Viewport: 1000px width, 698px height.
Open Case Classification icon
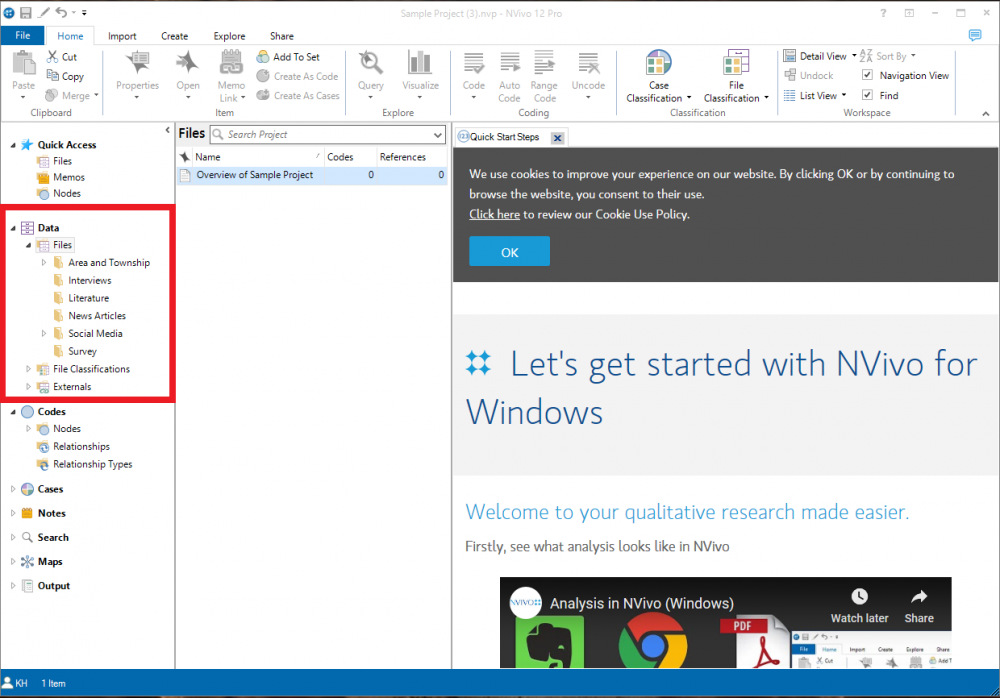(658, 63)
